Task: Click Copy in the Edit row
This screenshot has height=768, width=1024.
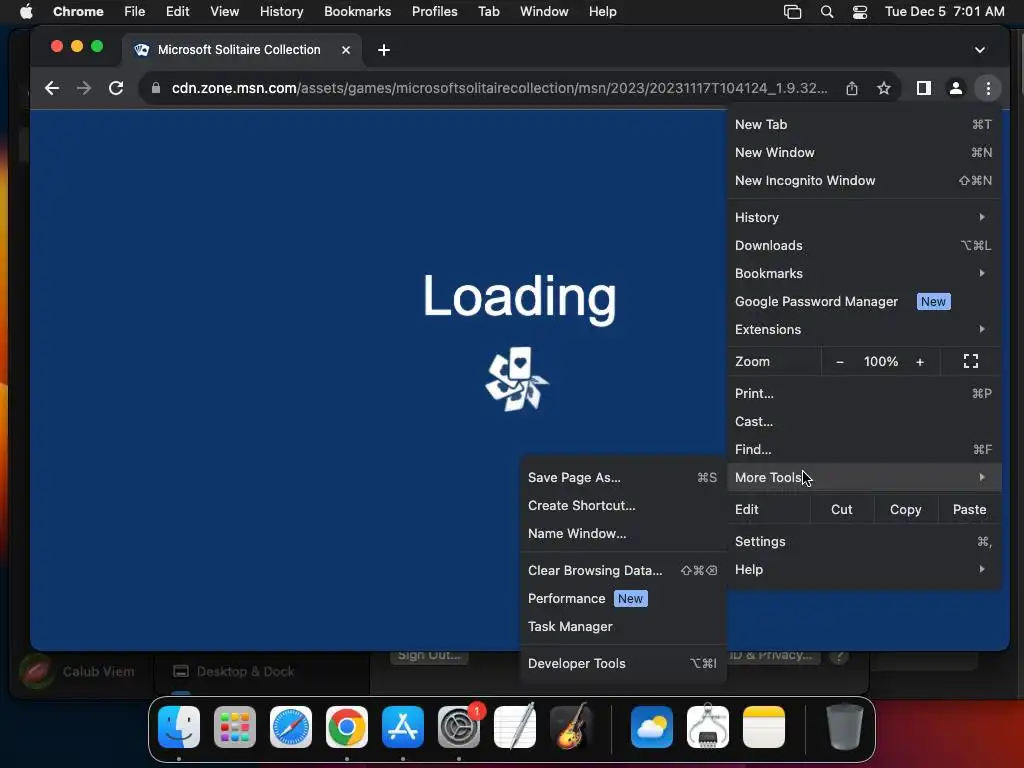Action: 905,509
